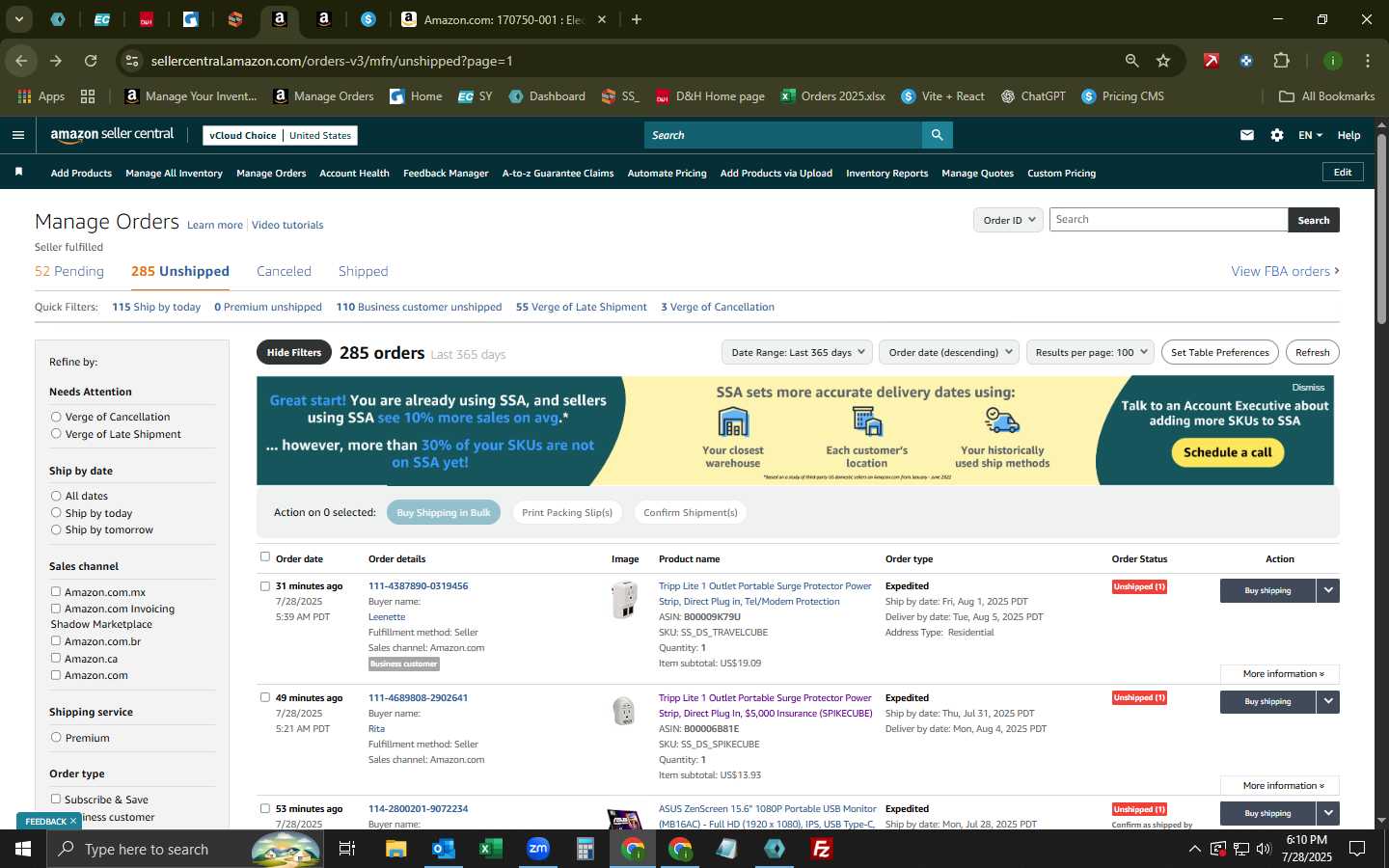Viewport: 1389px width, 868px height.
Task: Click the browser zoom magnifier icon in address bar
Action: (1131, 61)
